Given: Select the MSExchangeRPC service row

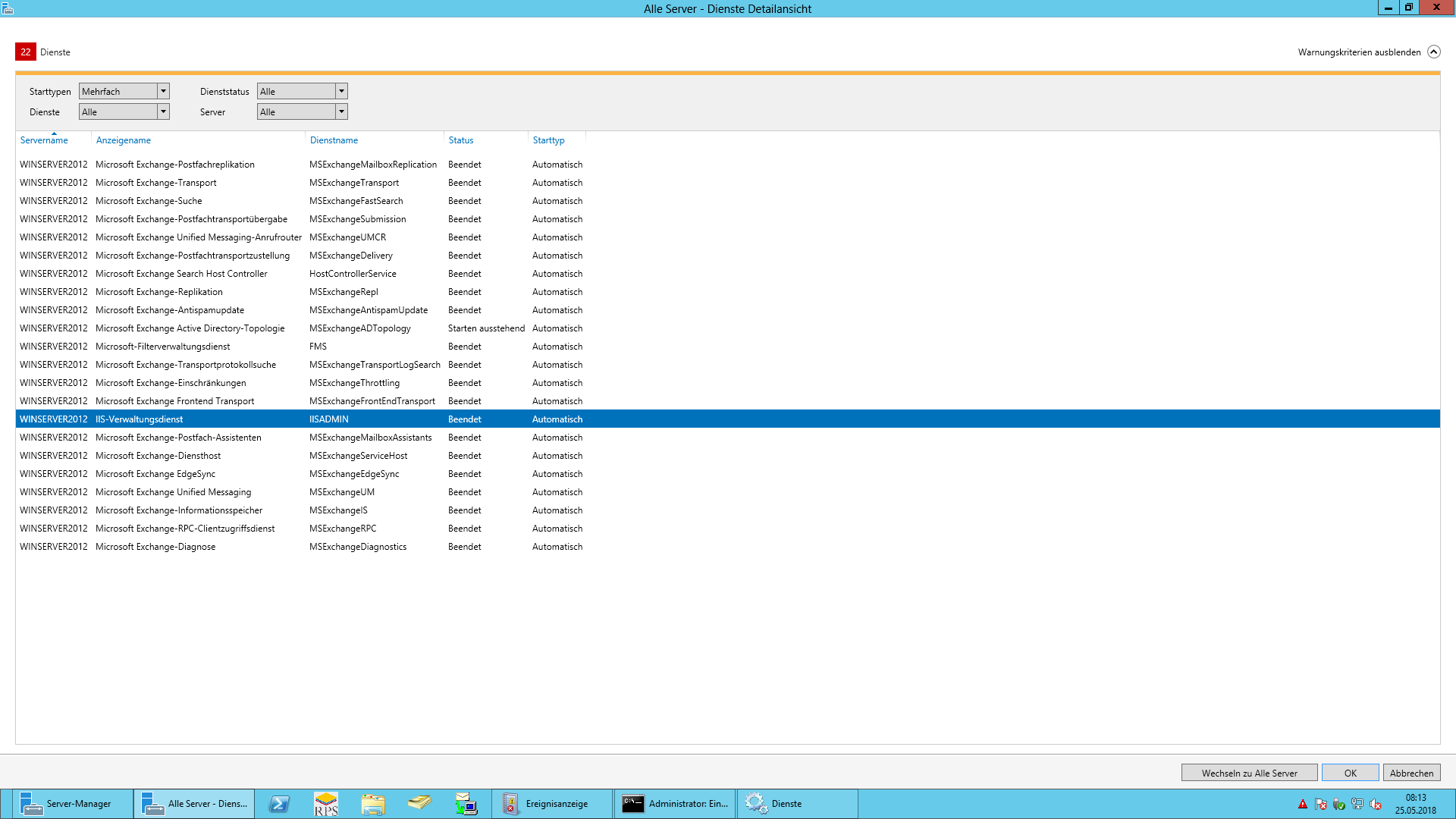Looking at the screenshot, I should 728,529.
